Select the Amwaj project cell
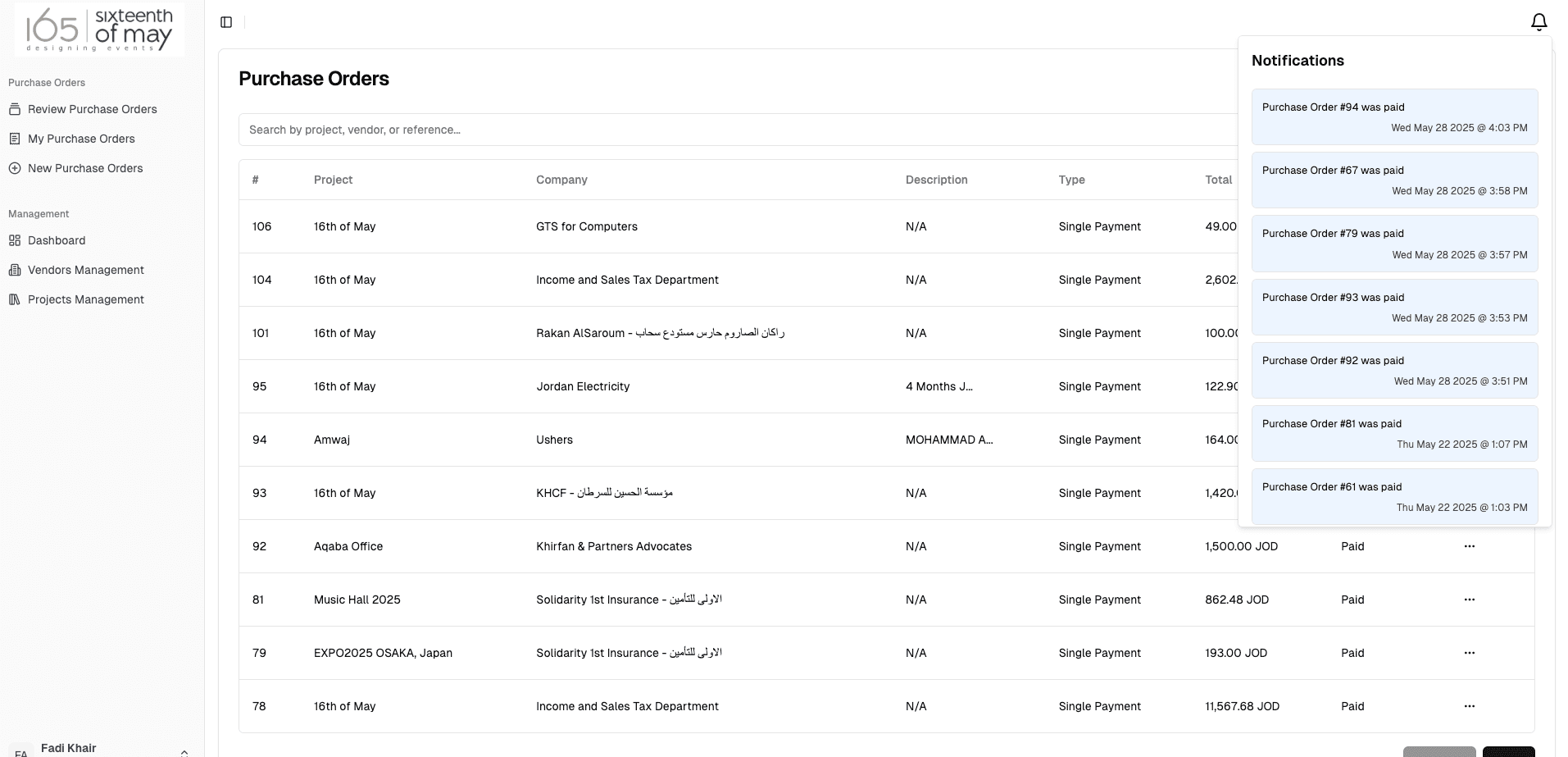The image size is (1568, 757). (x=332, y=440)
